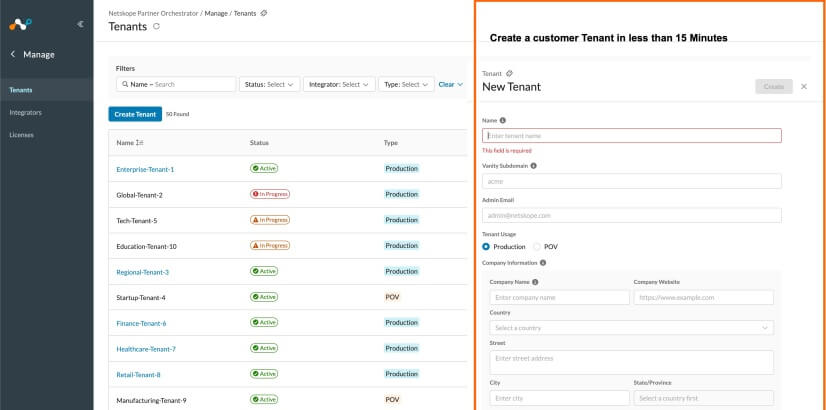Screen dimensions: 826x410
Task: Select the POV tenant usage radio
Action: click(x=537, y=247)
